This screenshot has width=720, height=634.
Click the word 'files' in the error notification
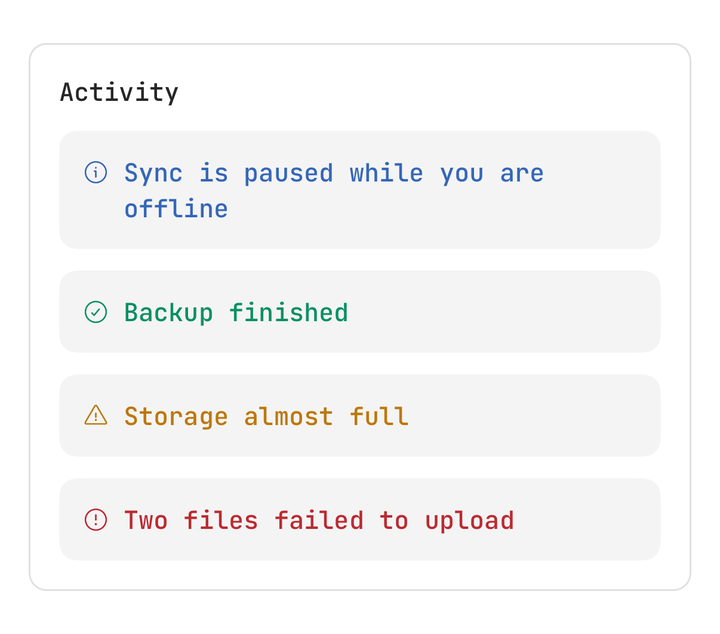pos(221,521)
